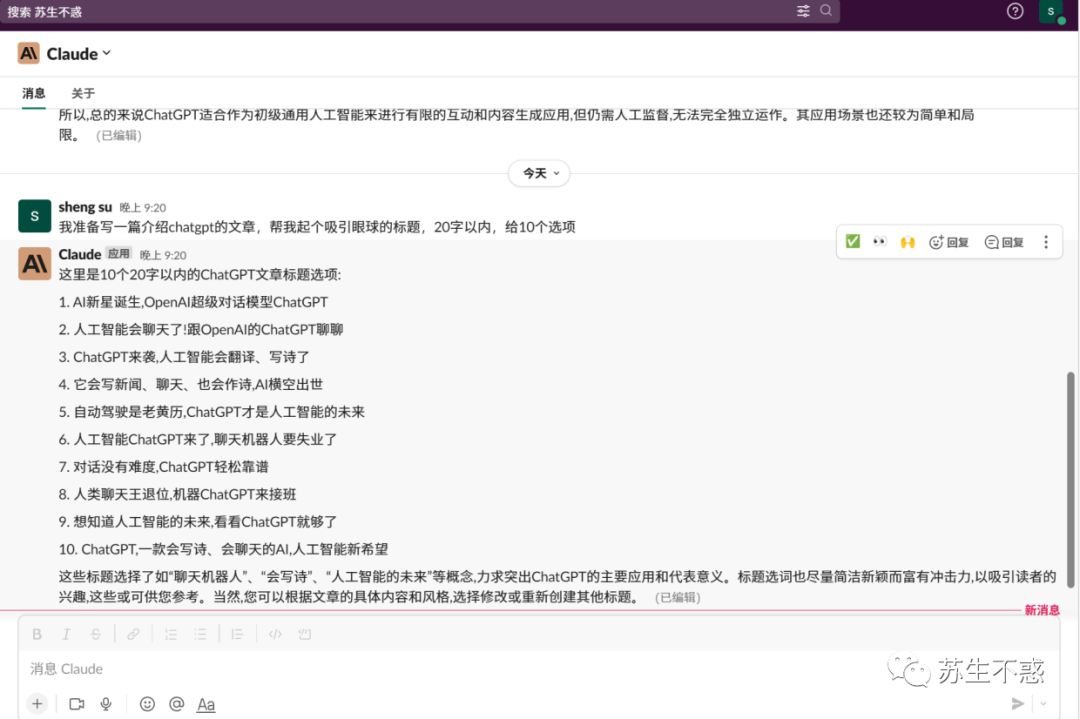Click title option 3 ChatGPT来袭

pyautogui.click(x=184, y=357)
